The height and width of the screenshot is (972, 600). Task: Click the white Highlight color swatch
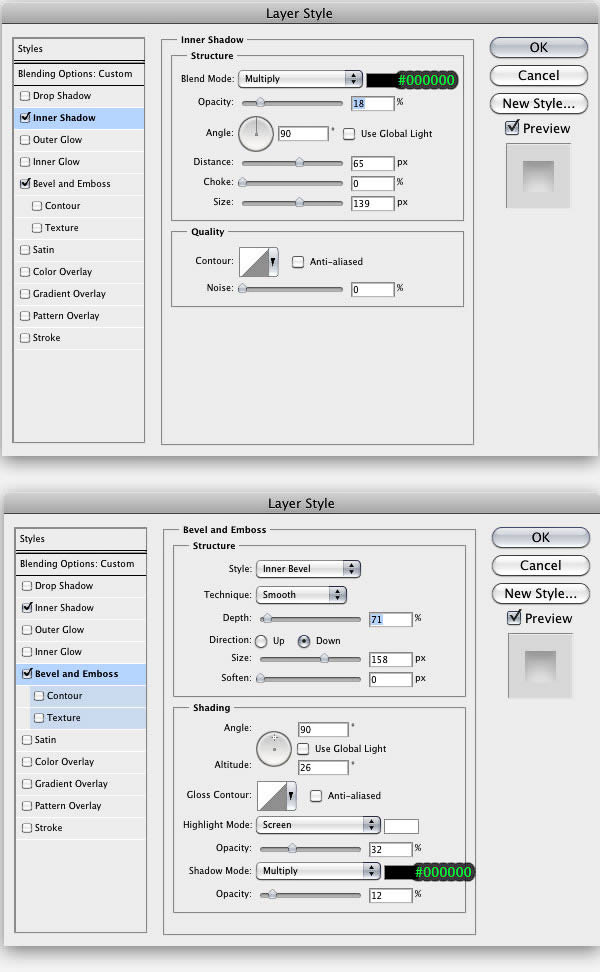(x=401, y=826)
